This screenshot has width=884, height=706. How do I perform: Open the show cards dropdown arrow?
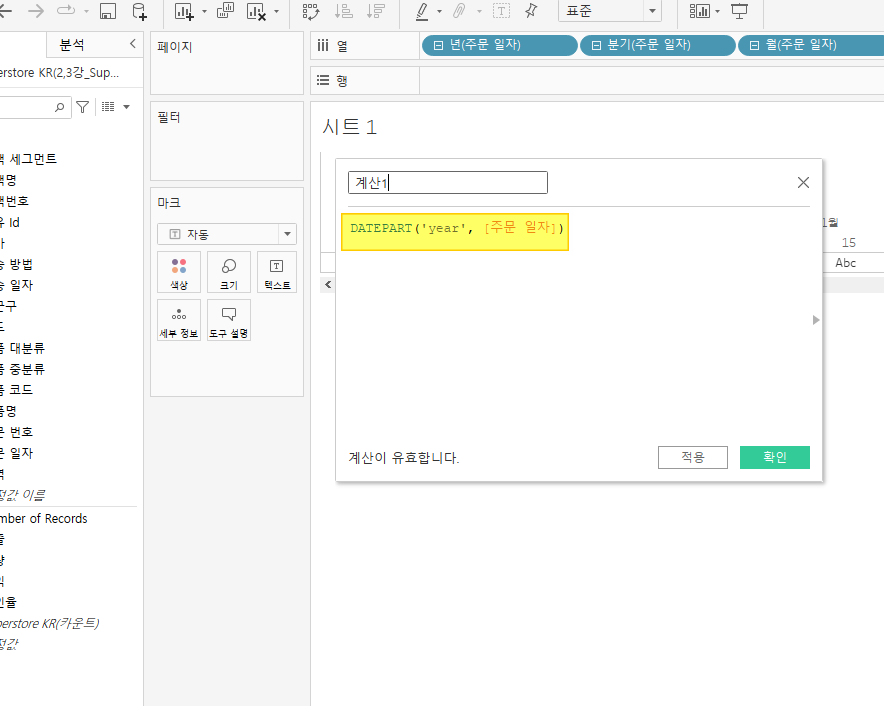pyautogui.click(x=717, y=11)
